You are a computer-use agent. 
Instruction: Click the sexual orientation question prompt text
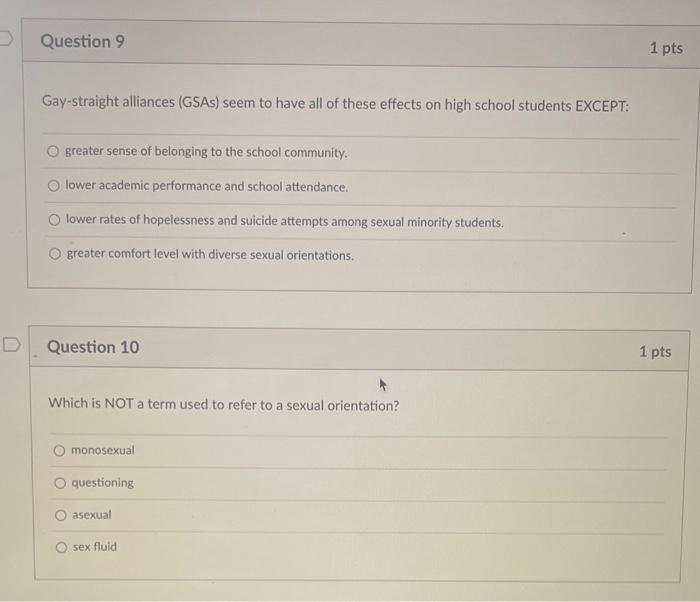coord(224,405)
